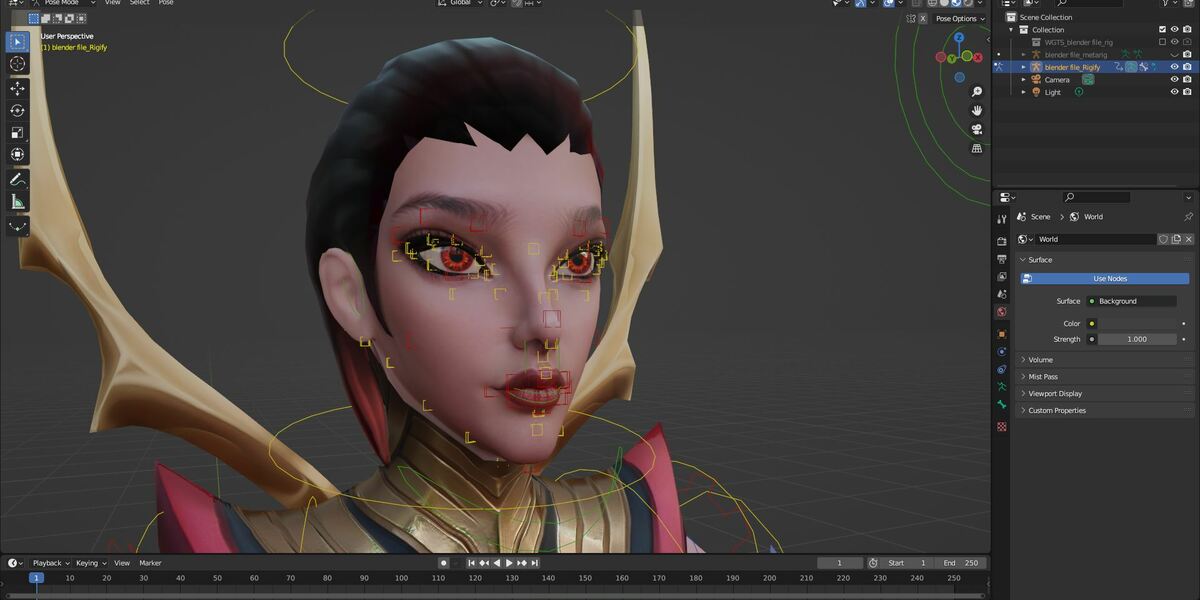
Task: Open the Armature data properties tab
Action: coord(1002,386)
